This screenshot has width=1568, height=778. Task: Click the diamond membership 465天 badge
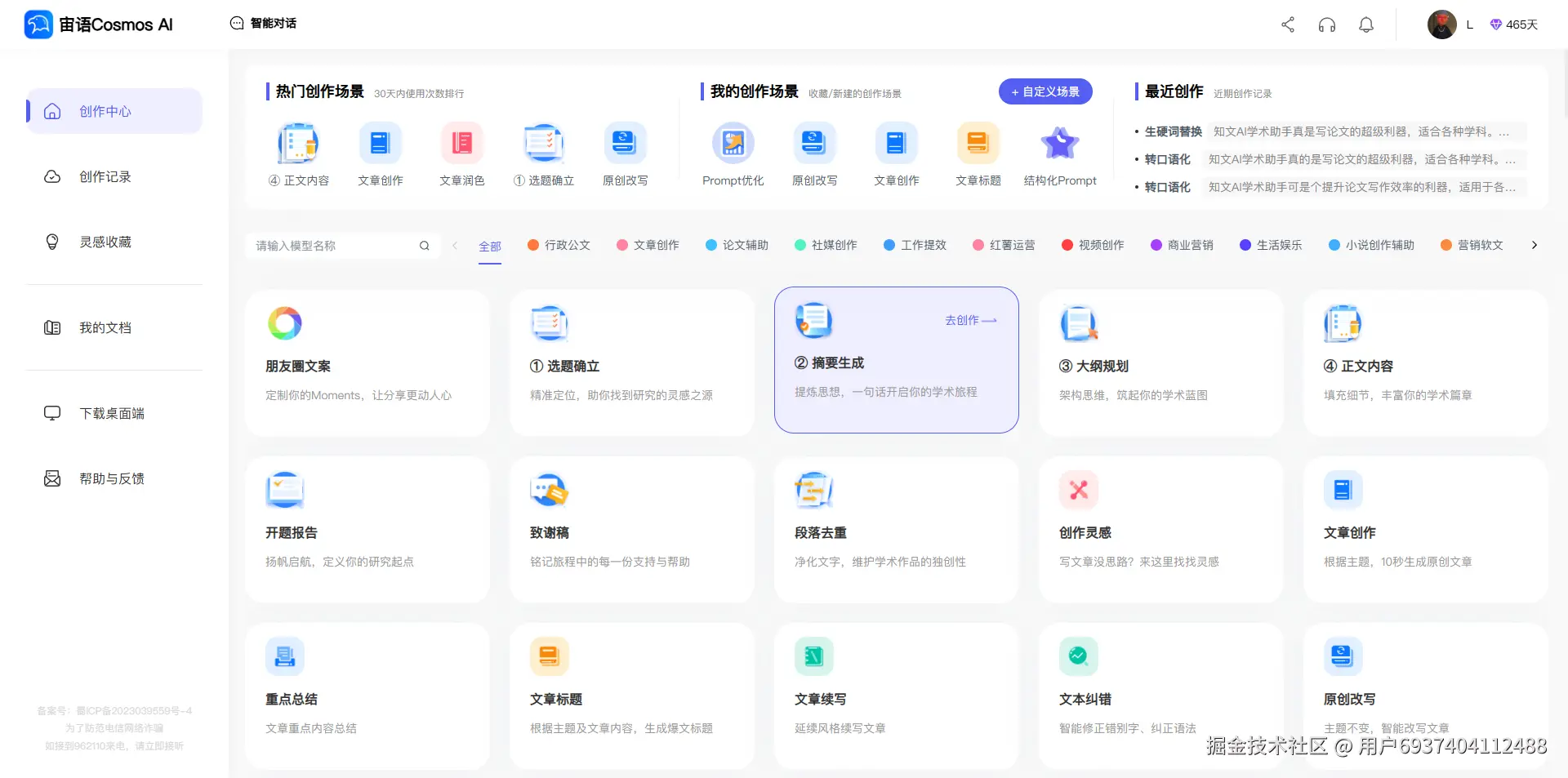(1513, 24)
